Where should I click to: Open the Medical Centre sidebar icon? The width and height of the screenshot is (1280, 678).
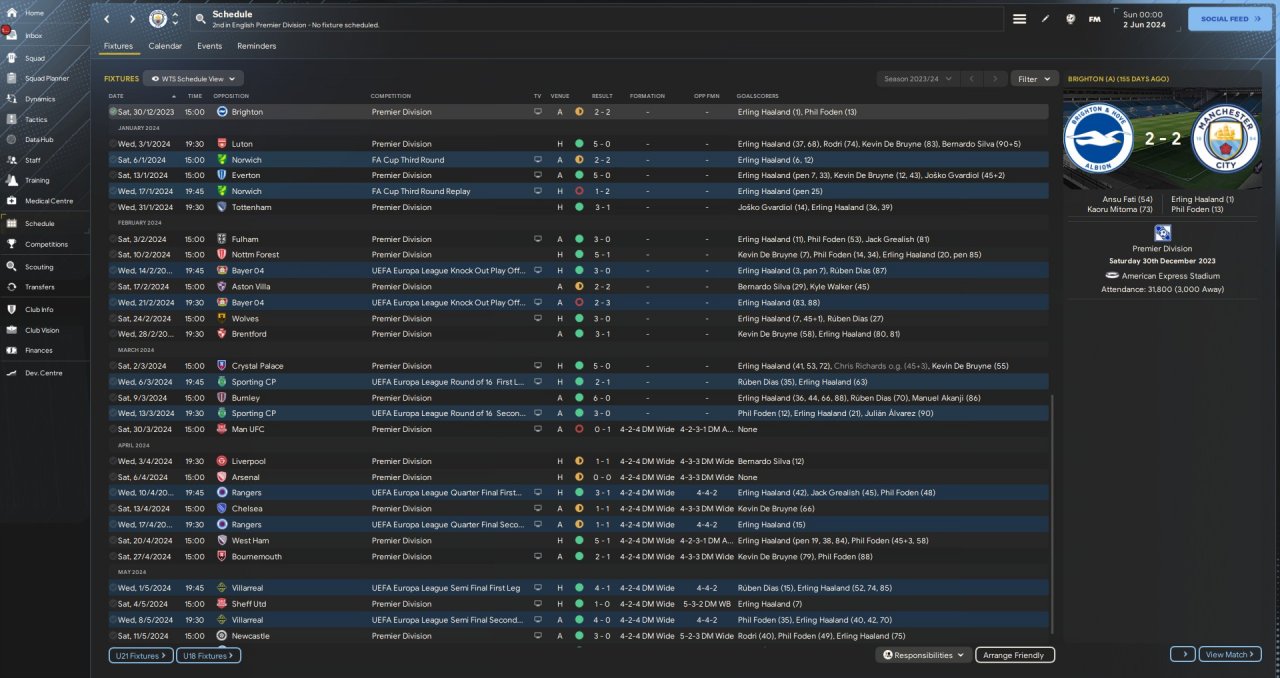click(13, 201)
